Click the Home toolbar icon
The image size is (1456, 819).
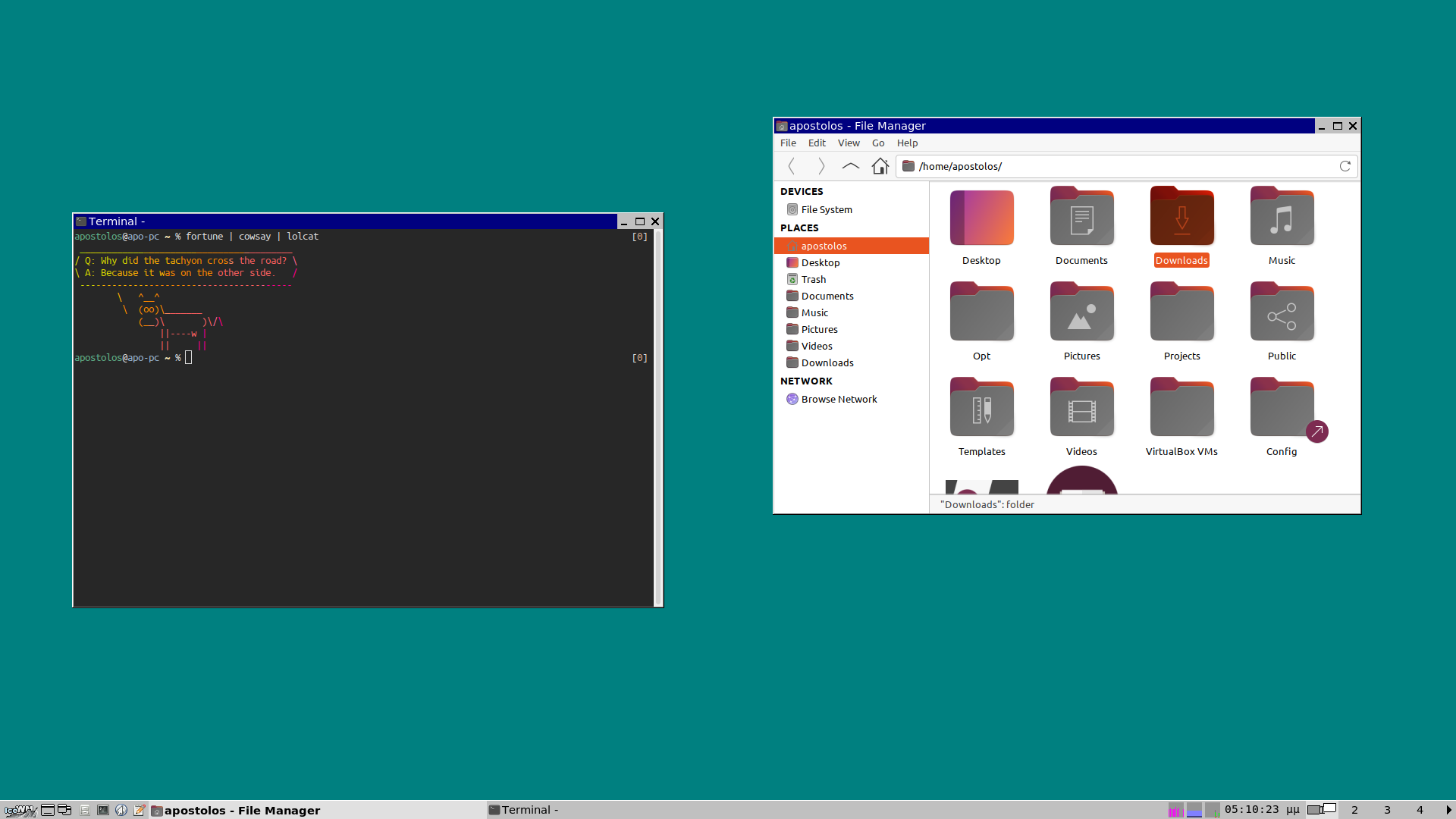click(880, 166)
